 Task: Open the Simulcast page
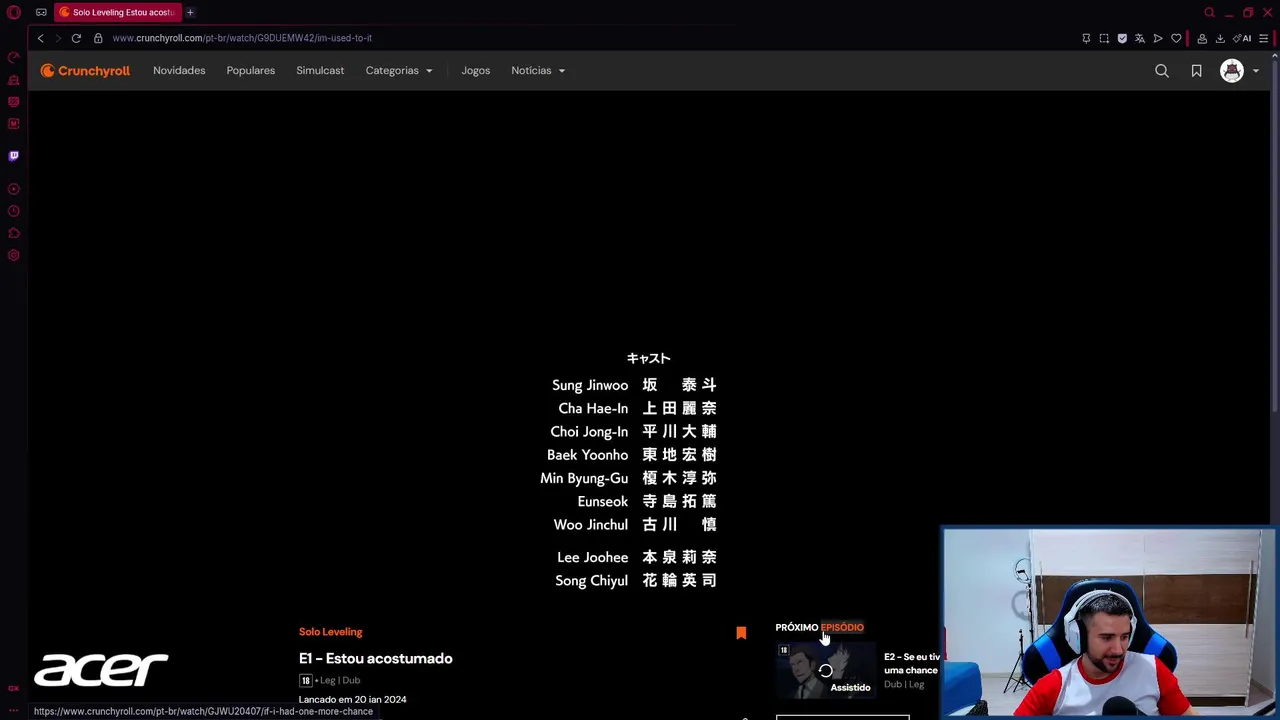[320, 71]
